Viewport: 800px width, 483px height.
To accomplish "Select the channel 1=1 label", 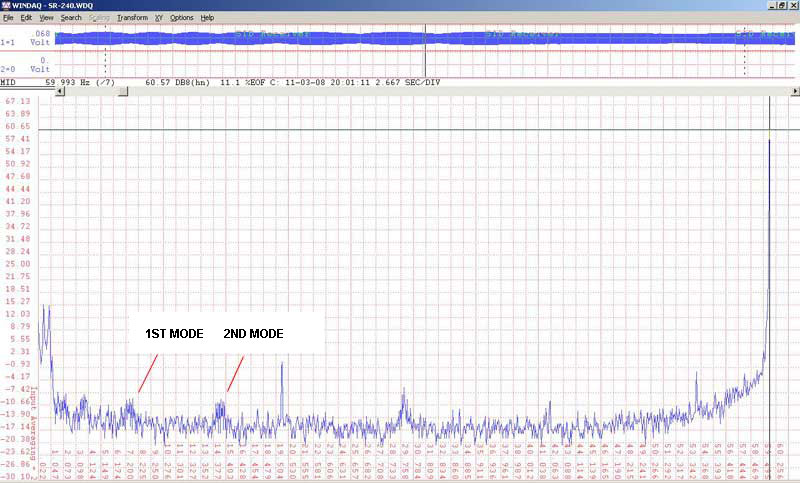I will coord(8,42).
